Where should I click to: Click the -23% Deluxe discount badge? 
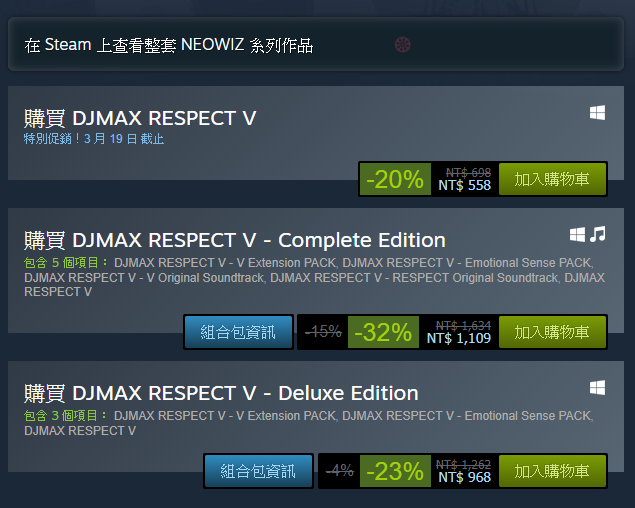point(395,471)
